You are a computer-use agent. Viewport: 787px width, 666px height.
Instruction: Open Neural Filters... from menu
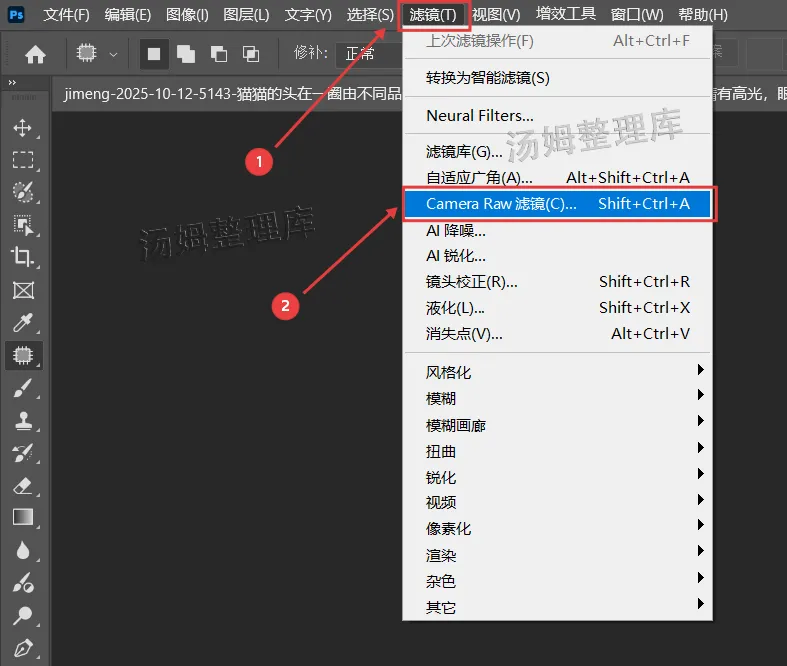pos(557,116)
